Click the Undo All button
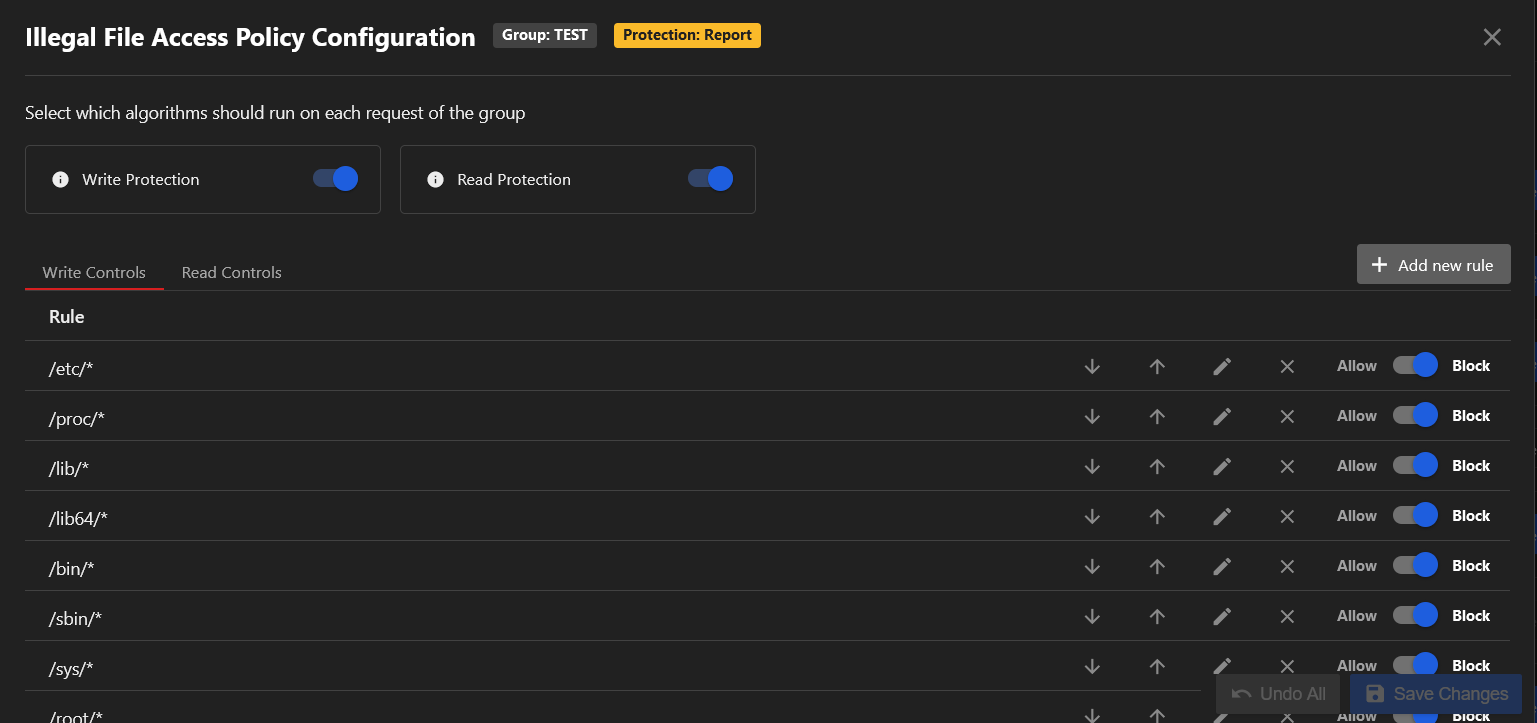 pyautogui.click(x=1279, y=694)
